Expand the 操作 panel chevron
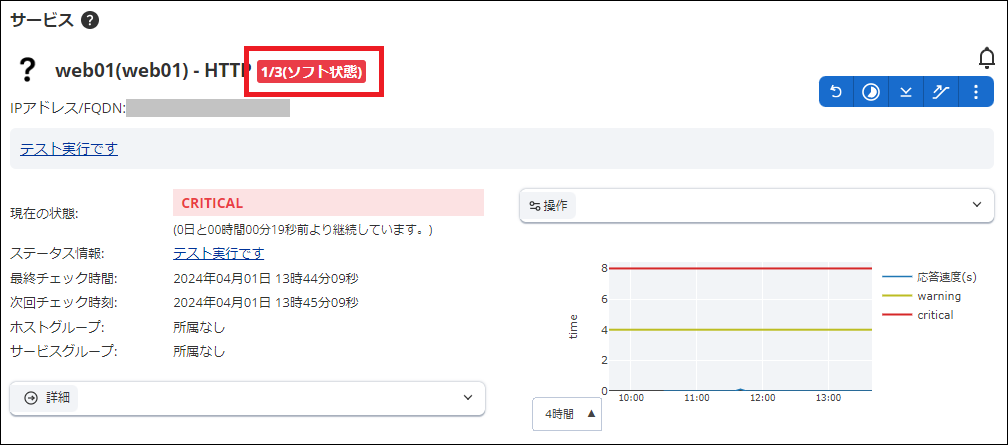The height and width of the screenshot is (445, 1008). (977, 205)
